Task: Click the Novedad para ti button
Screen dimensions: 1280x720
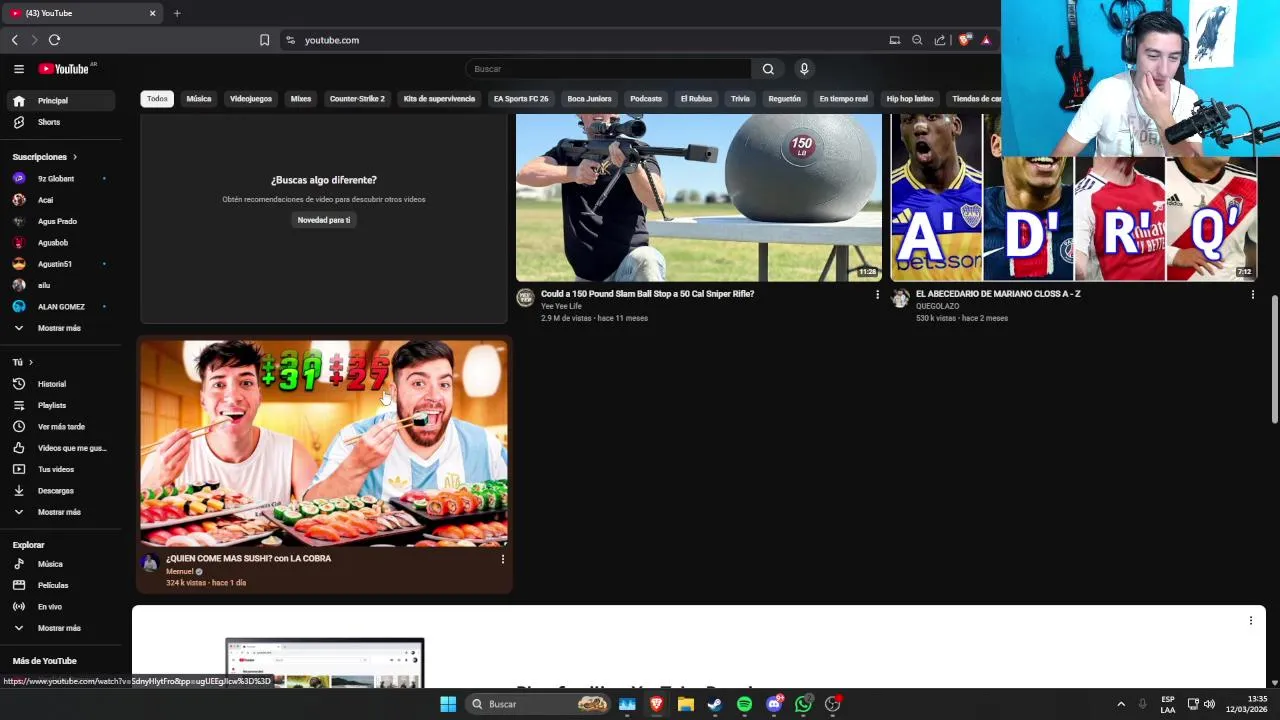Action: (324, 220)
